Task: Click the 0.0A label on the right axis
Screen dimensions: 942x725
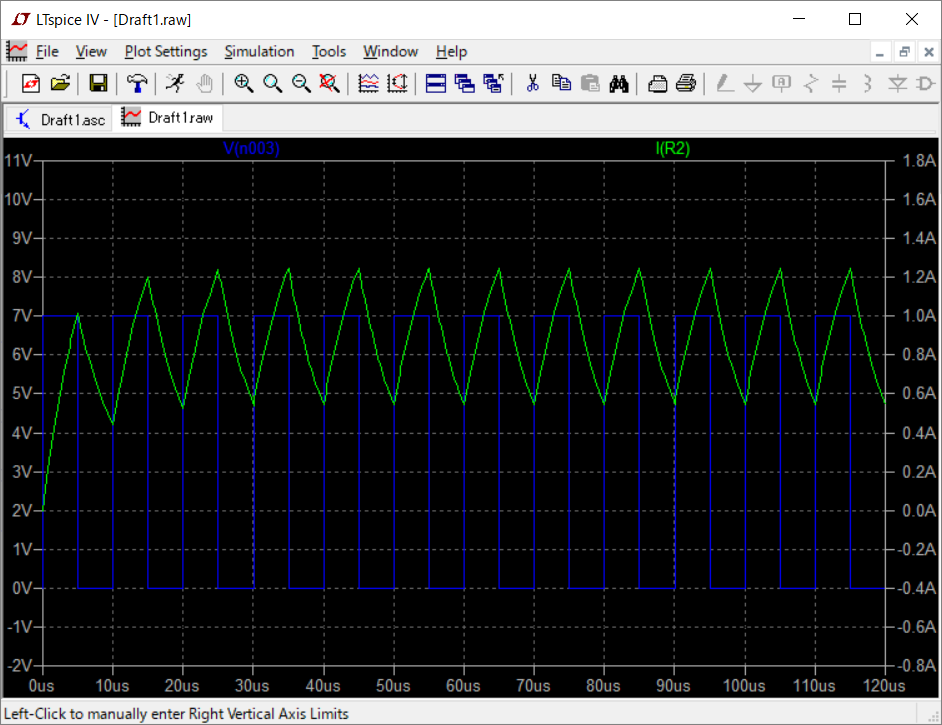Action: (x=919, y=511)
